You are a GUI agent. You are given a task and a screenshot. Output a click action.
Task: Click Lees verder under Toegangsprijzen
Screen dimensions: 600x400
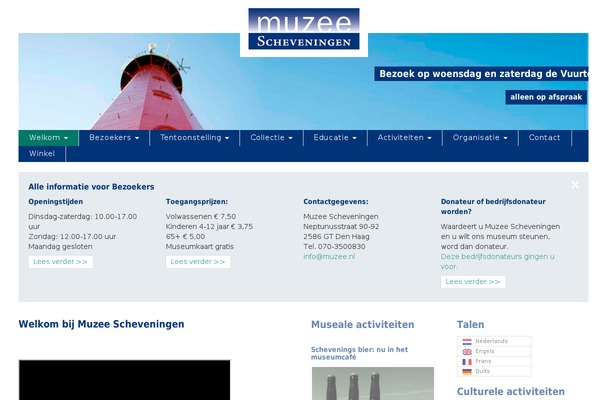198,262
